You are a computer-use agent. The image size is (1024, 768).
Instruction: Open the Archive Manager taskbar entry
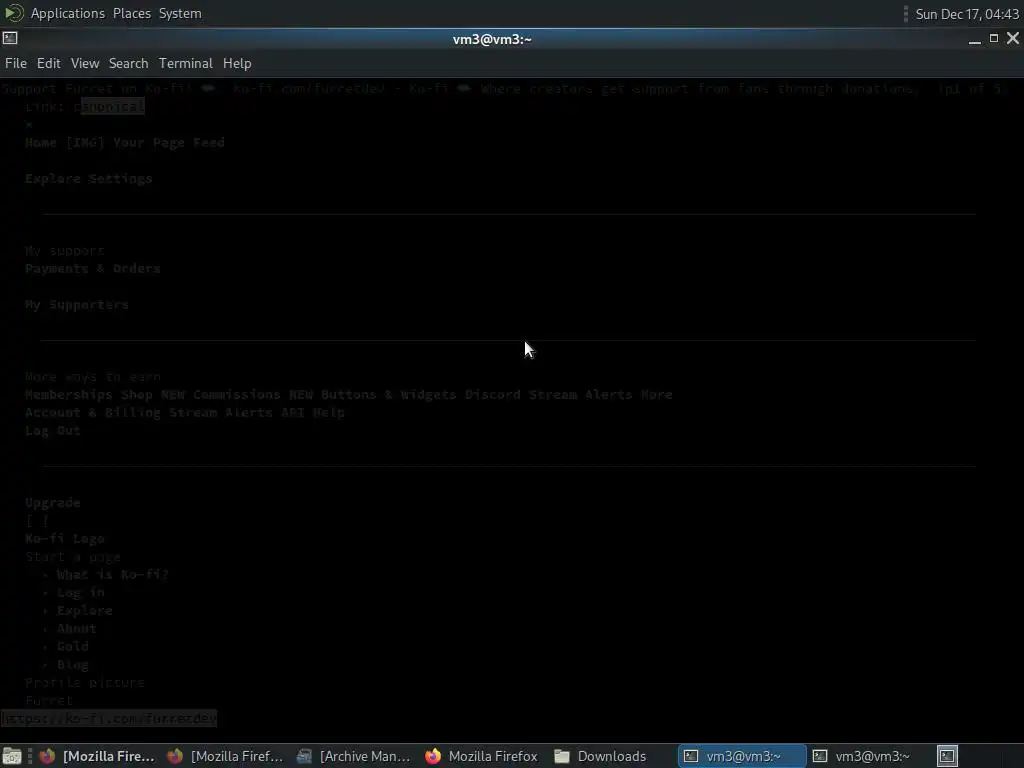354,756
